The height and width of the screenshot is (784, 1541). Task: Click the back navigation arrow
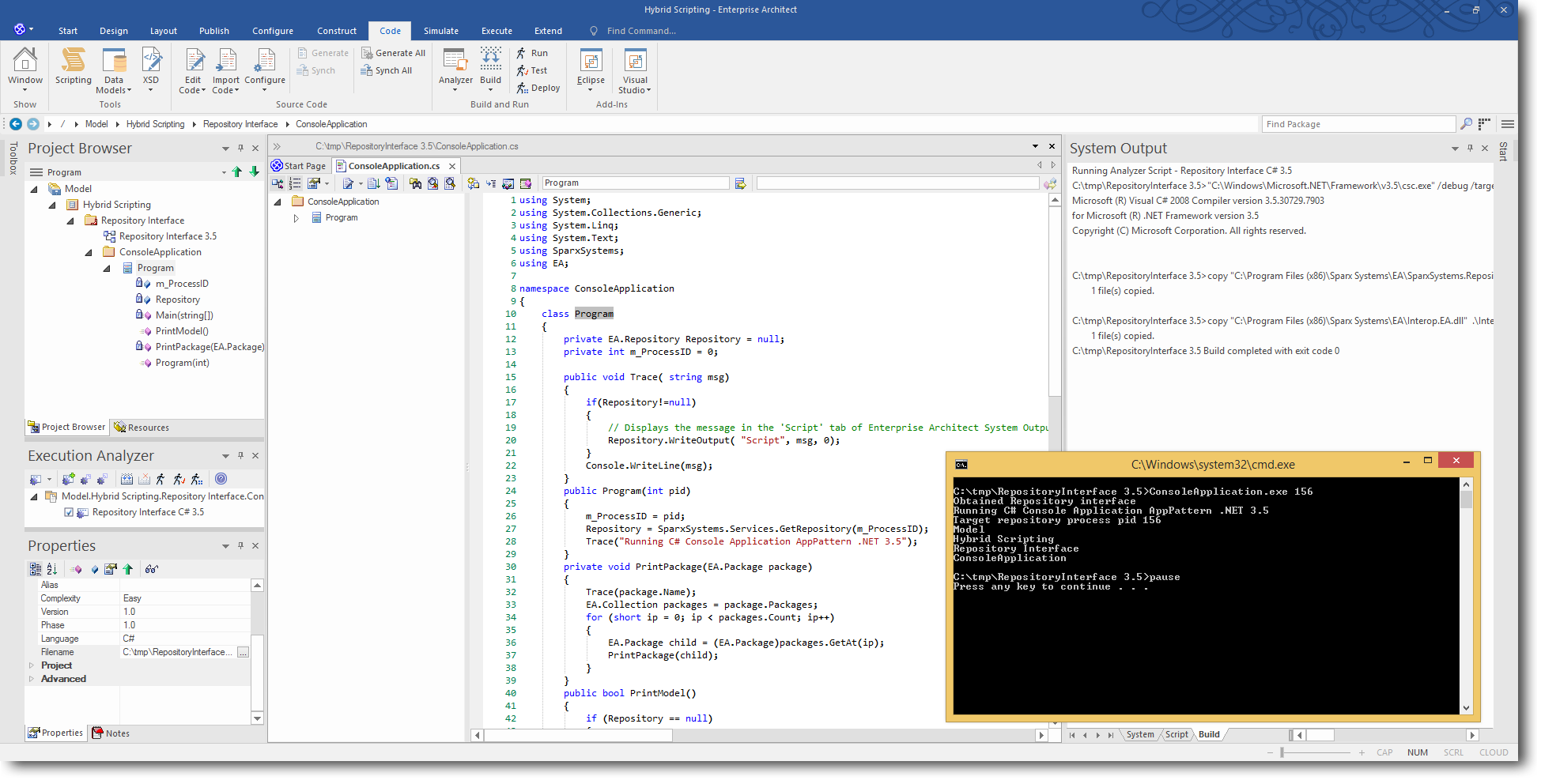(16, 124)
